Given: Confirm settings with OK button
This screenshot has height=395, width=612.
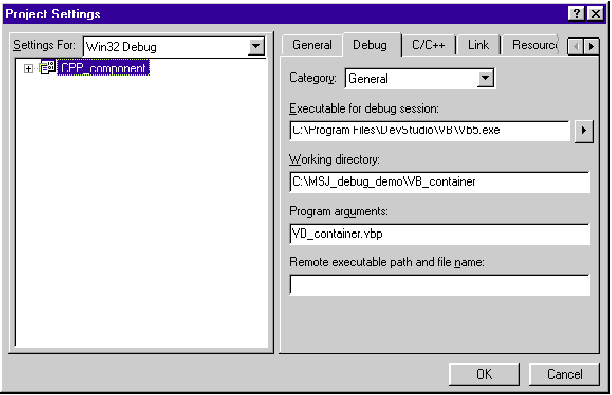Looking at the screenshot, I should (x=484, y=374).
